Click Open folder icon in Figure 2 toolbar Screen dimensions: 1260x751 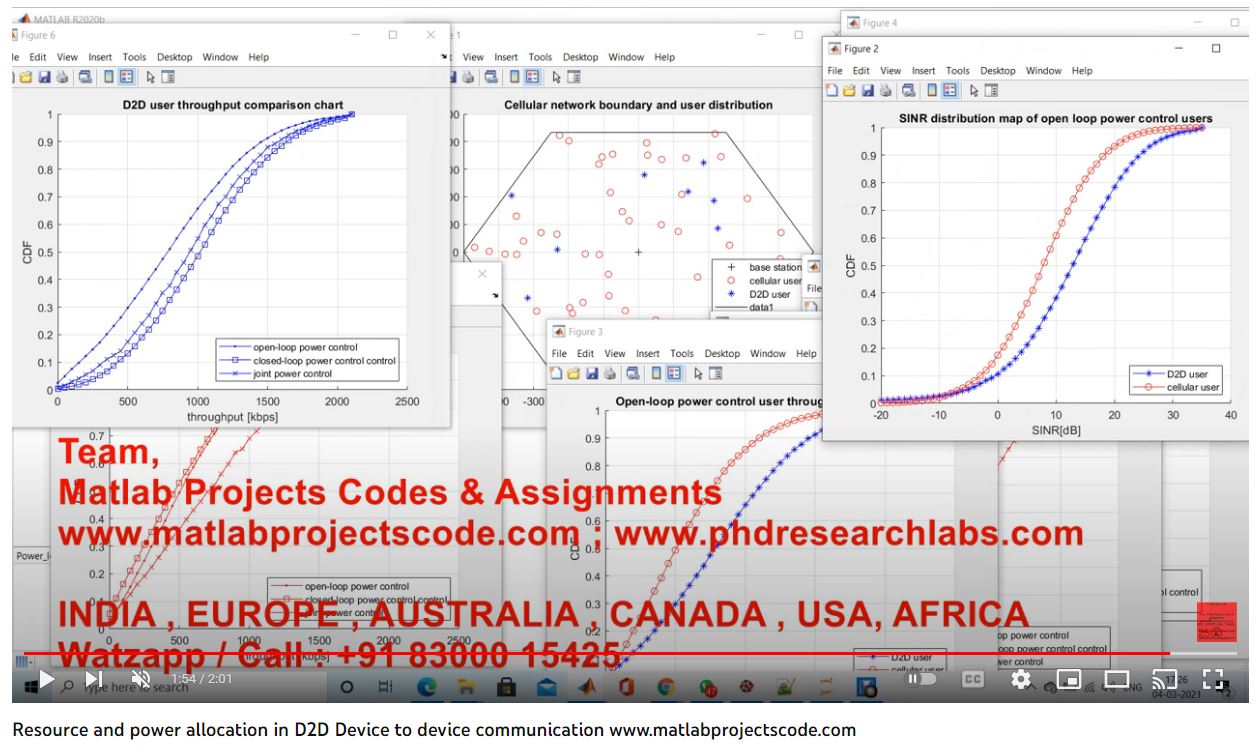[851, 91]
